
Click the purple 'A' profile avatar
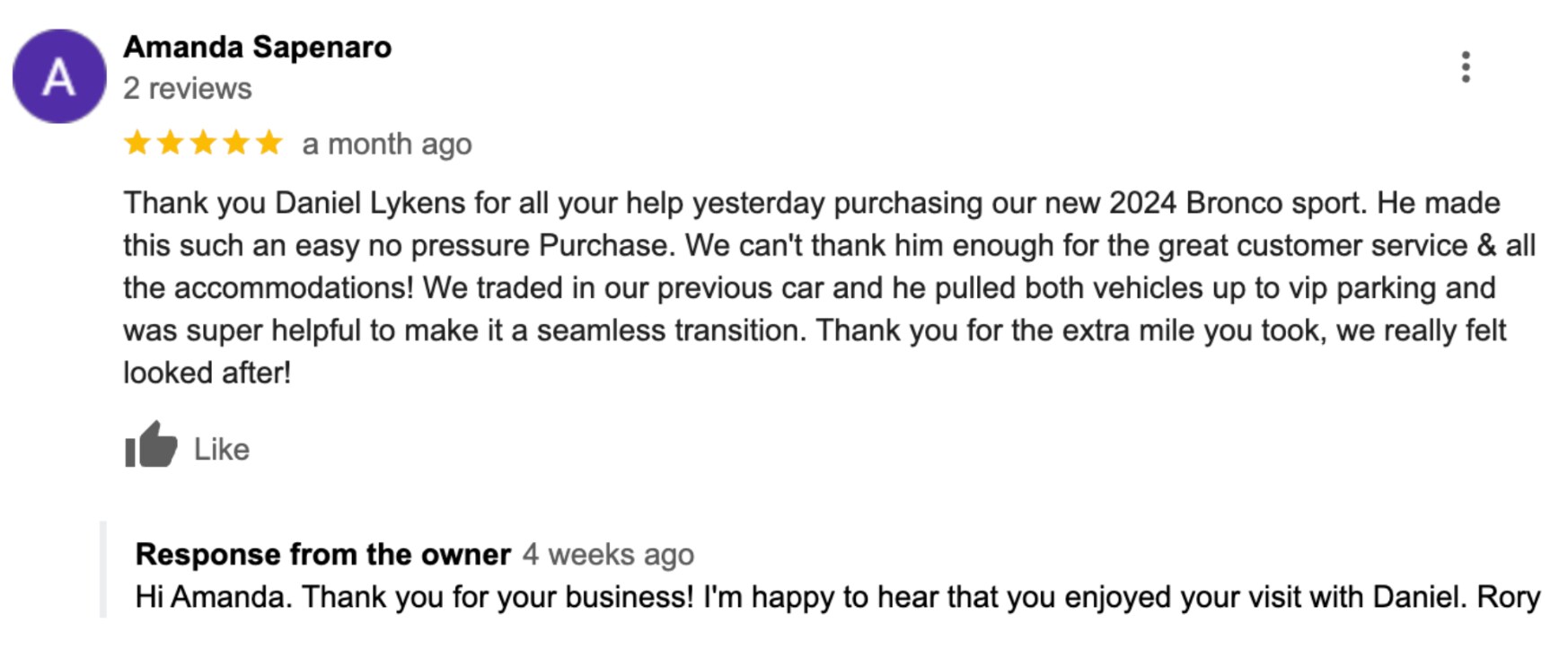(59, 76)
